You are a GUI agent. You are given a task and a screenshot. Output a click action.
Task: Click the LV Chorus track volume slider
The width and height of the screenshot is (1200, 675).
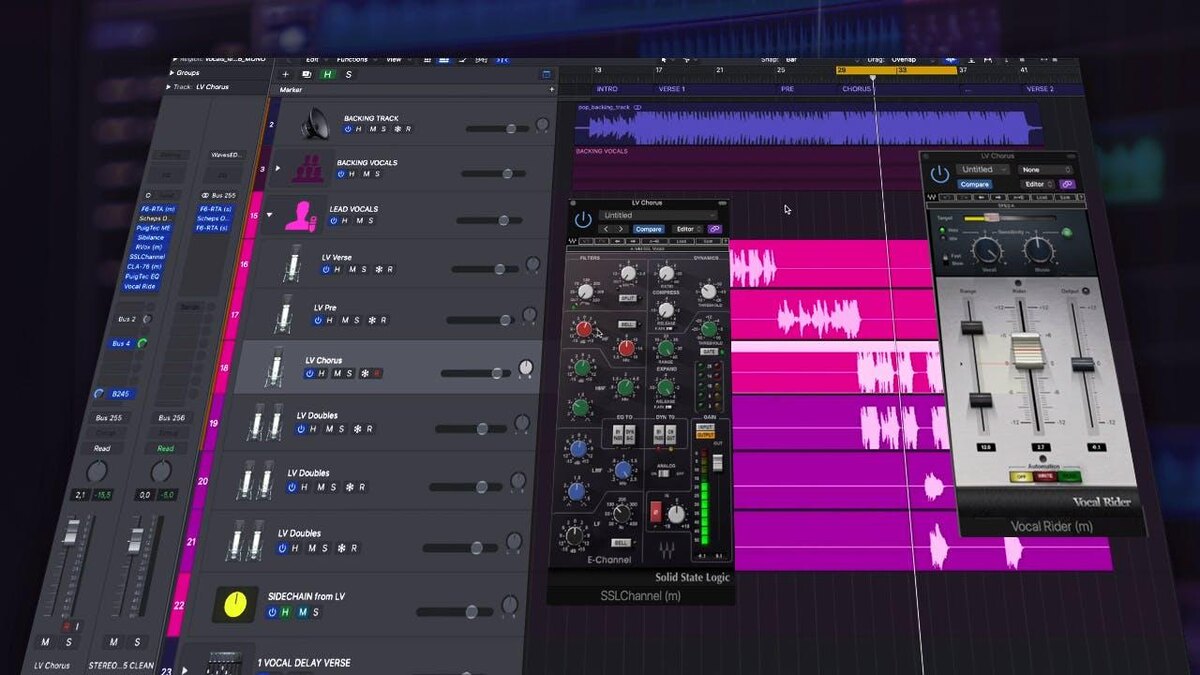point(476,373)
